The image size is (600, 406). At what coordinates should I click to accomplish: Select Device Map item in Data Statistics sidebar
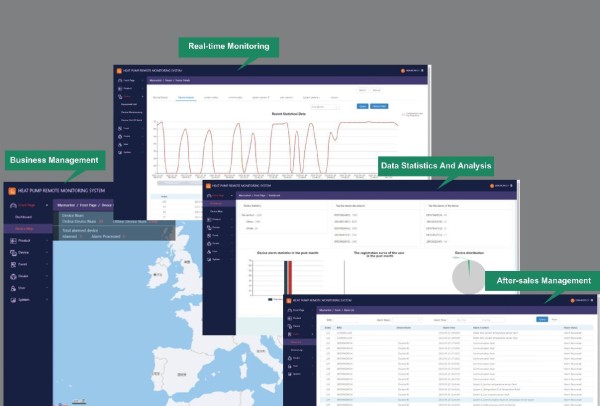coord(216,212)
